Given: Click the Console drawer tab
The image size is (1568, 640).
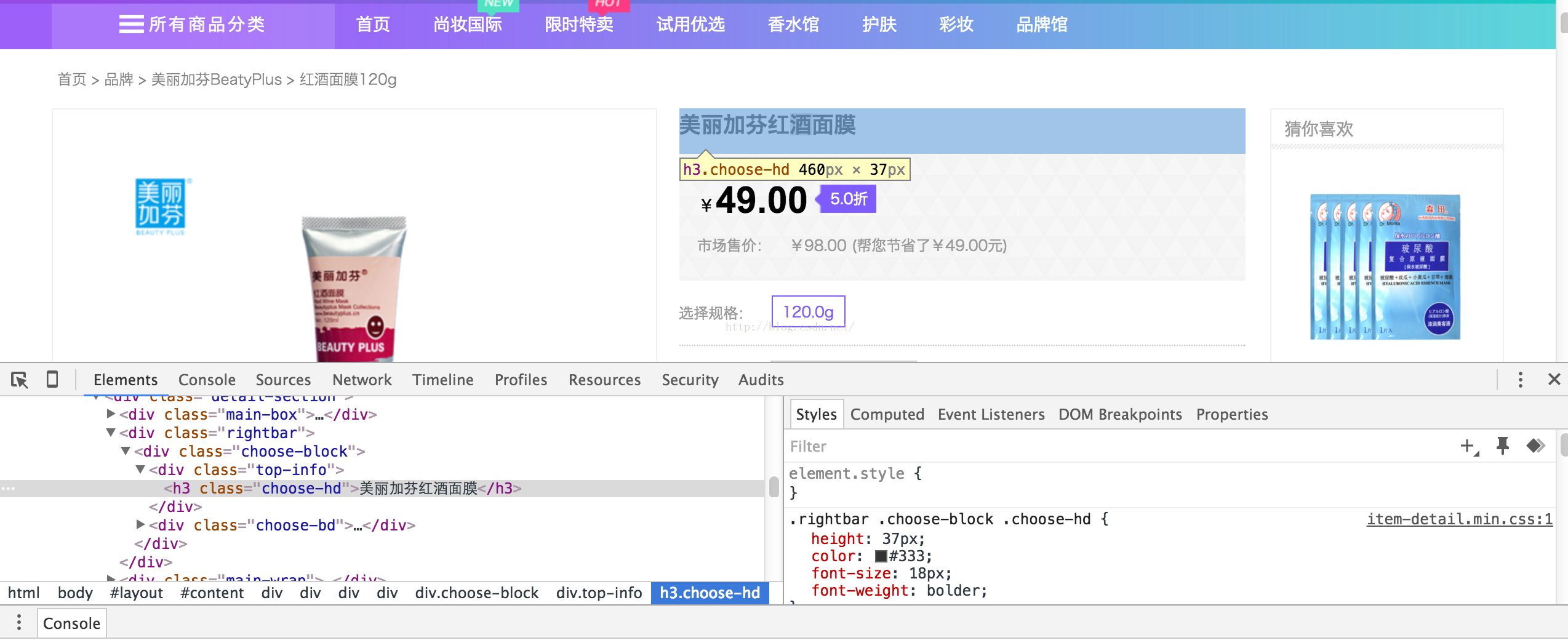Looking at the screenshot, I should pos(71,623).
